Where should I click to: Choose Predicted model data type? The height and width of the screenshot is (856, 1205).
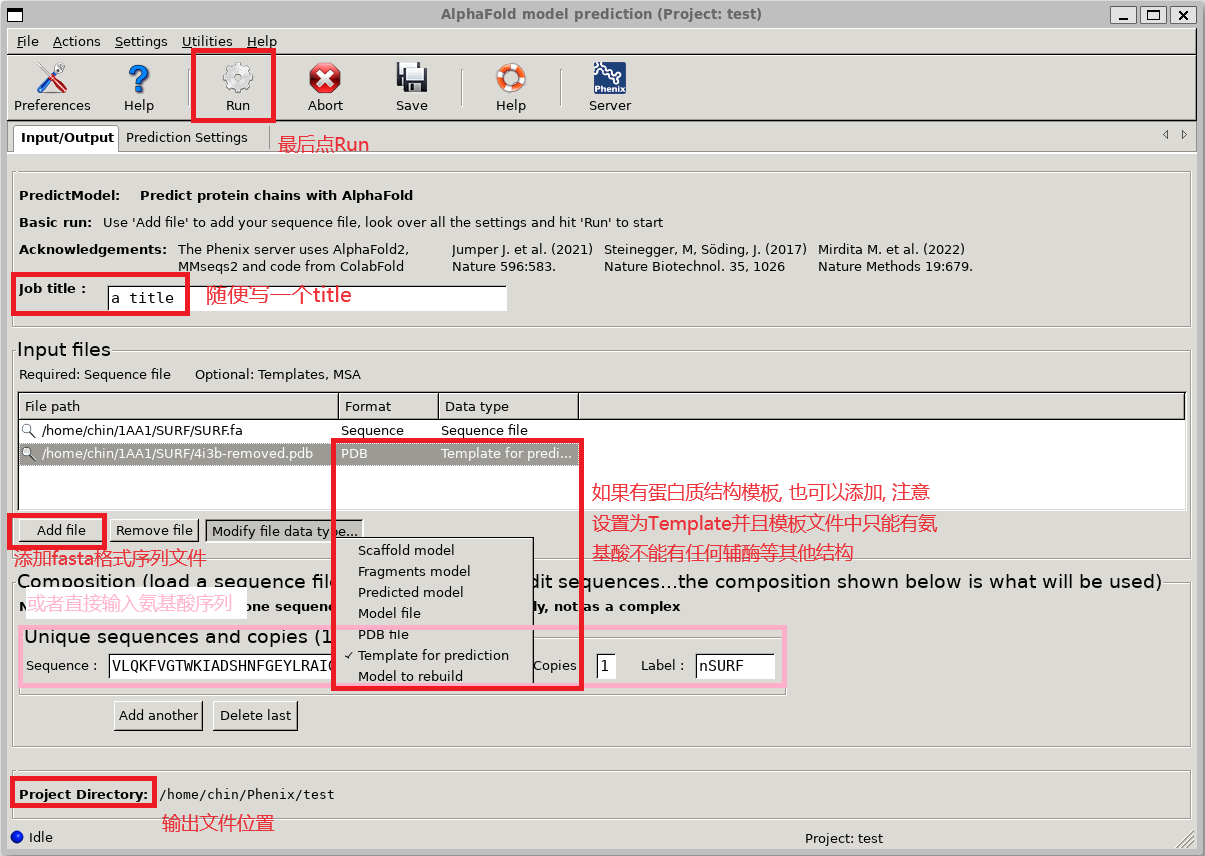coord(410,592)
